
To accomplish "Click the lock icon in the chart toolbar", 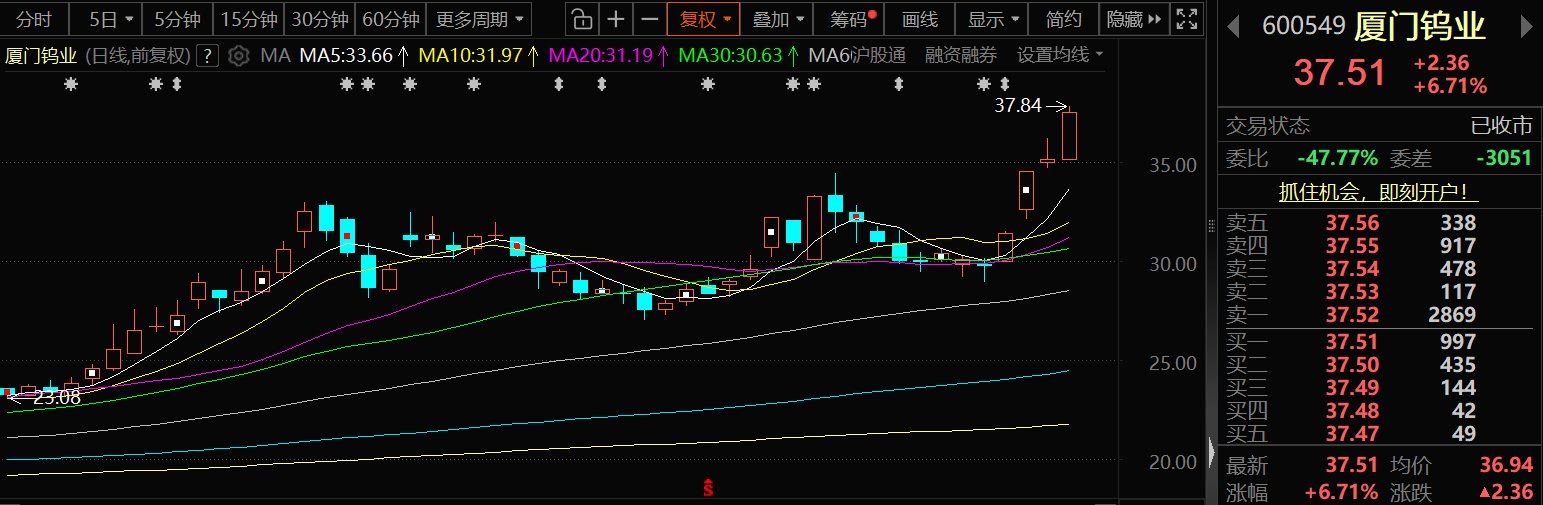I will point(581,19).
